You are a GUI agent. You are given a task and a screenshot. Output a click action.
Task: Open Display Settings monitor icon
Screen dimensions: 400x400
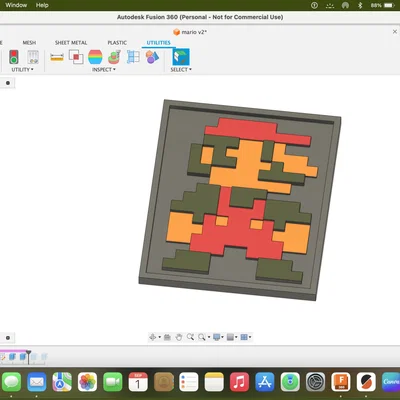pos(217,337)
